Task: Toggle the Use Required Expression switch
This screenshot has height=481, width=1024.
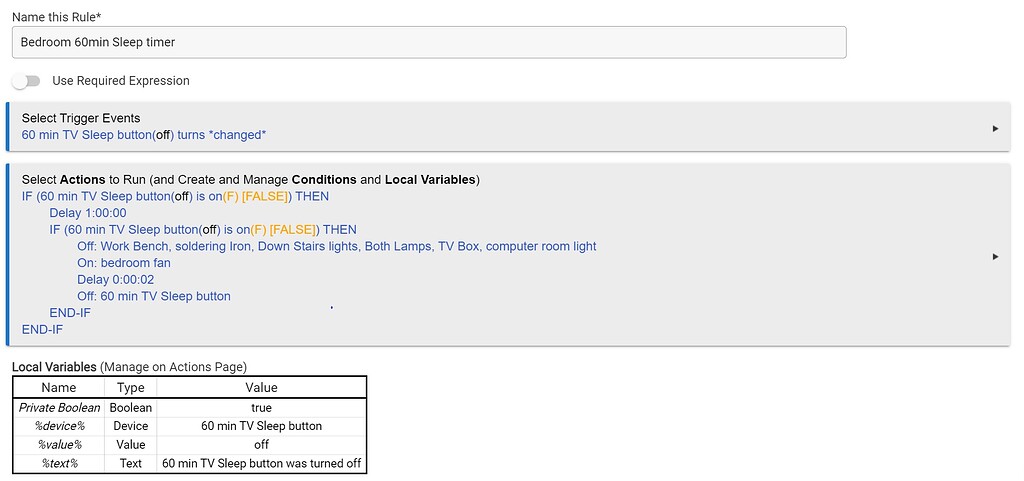Action: pos(26,81)
